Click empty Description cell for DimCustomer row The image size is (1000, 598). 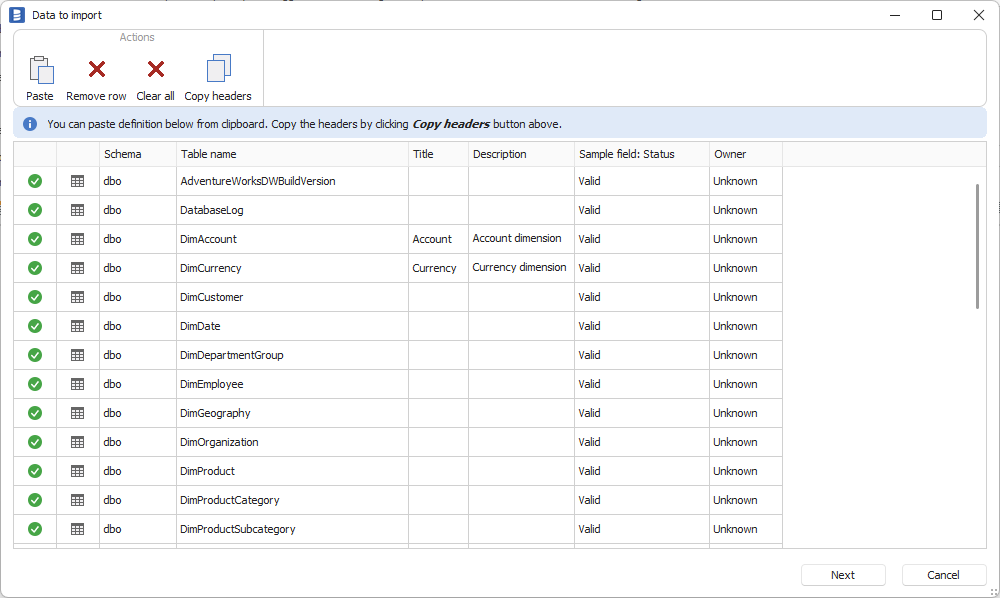click(521, 297)
